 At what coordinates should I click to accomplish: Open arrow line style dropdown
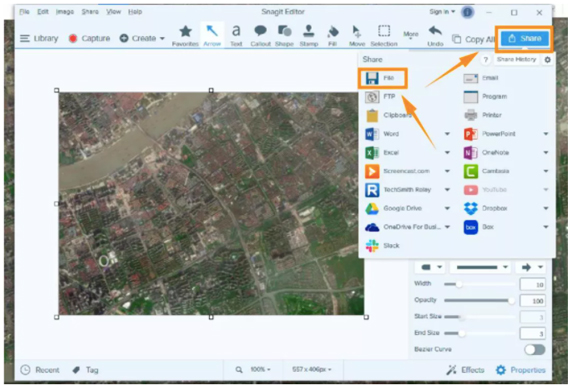coord(481,267)
